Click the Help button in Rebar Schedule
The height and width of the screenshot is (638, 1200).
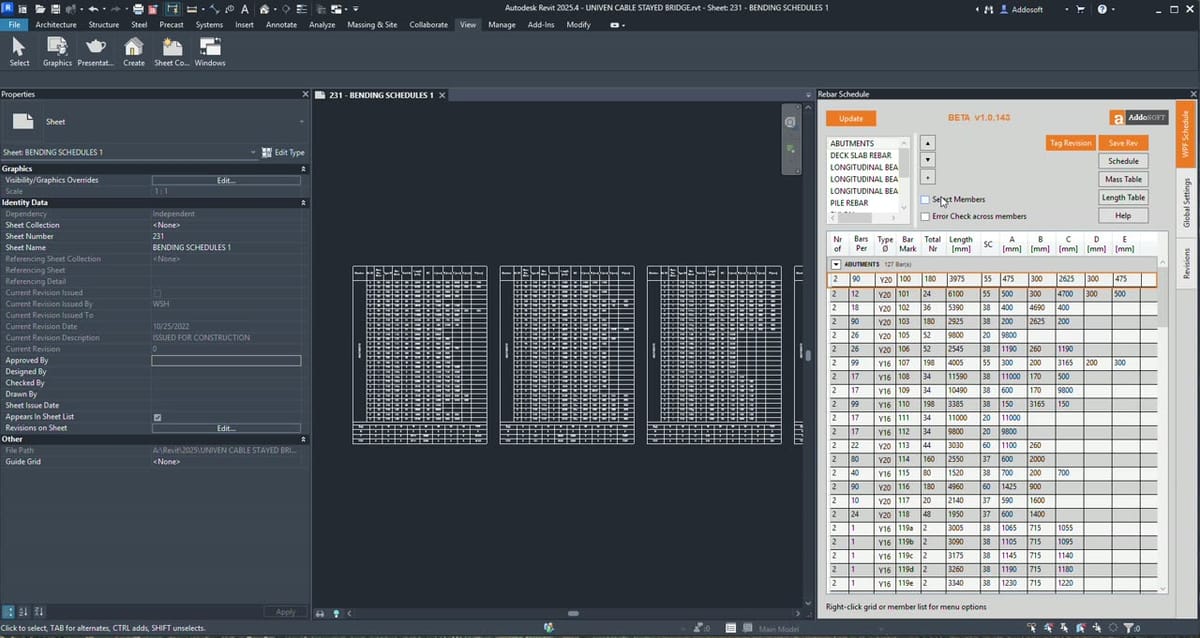1124,215
